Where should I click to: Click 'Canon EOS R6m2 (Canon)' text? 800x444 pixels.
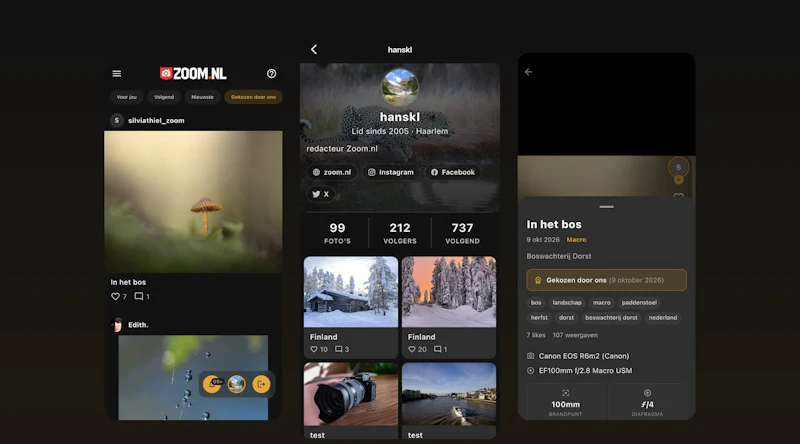click(584, 356)
